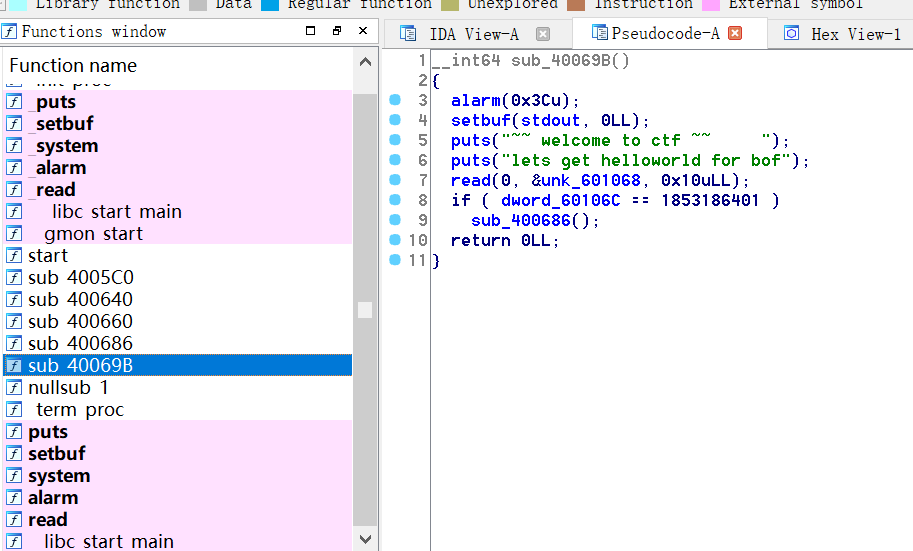
Task: Select the sub_400640 function in list
Action: click(x=178, y=299)
